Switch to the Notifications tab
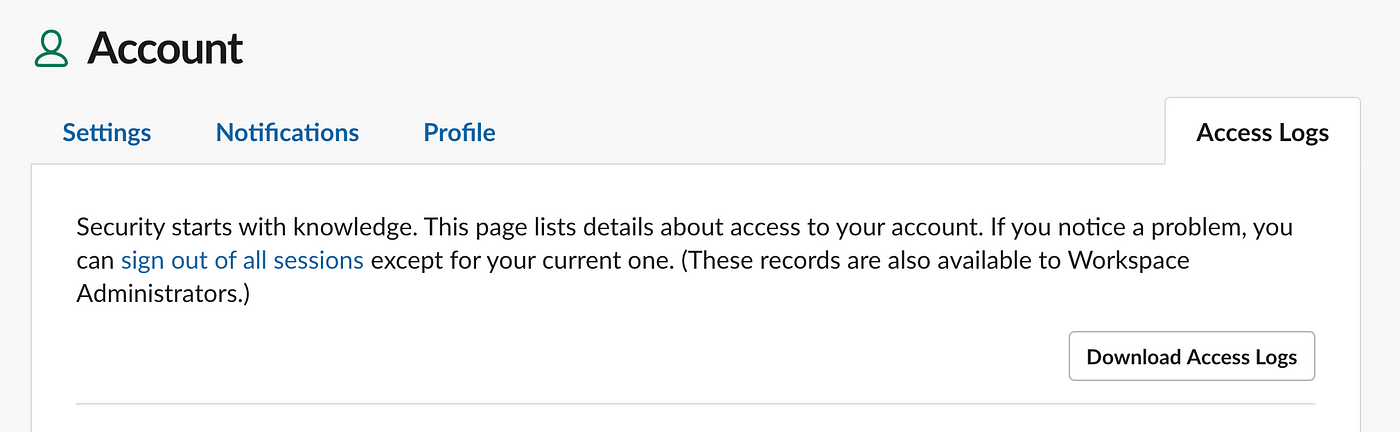The height and width of the screenshot is (432, 1400). [287, 132]
